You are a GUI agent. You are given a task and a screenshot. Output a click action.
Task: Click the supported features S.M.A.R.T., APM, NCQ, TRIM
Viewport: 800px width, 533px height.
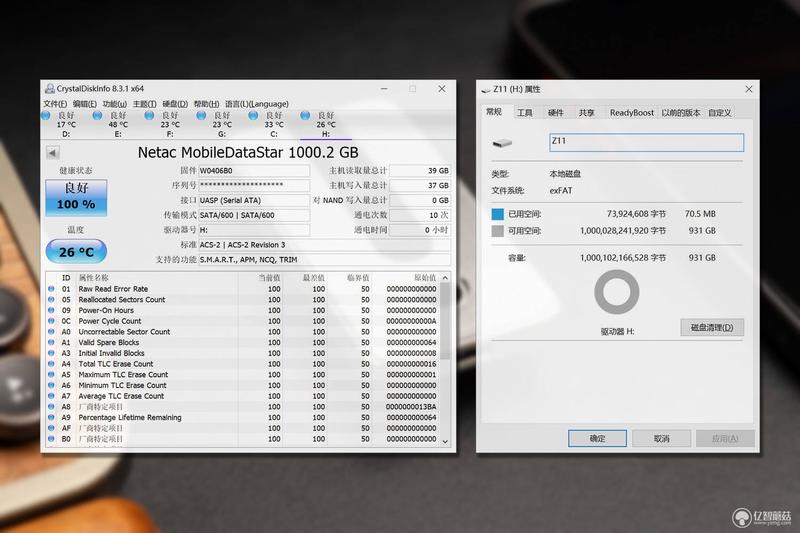tap(324, 260)
